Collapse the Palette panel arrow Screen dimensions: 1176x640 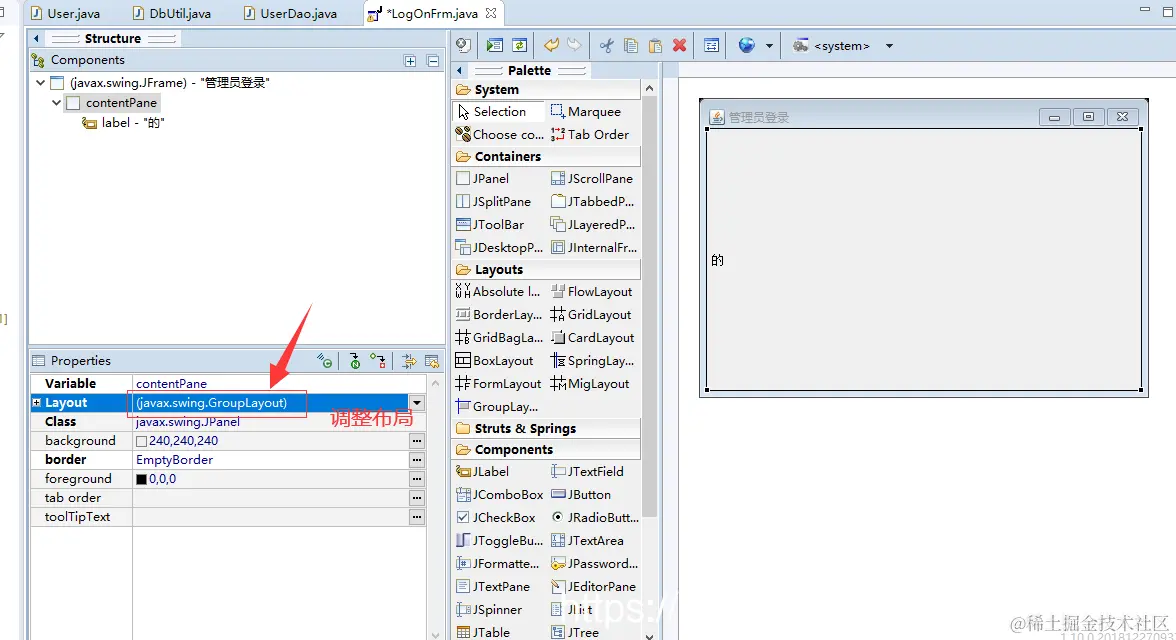click(459, 71)
